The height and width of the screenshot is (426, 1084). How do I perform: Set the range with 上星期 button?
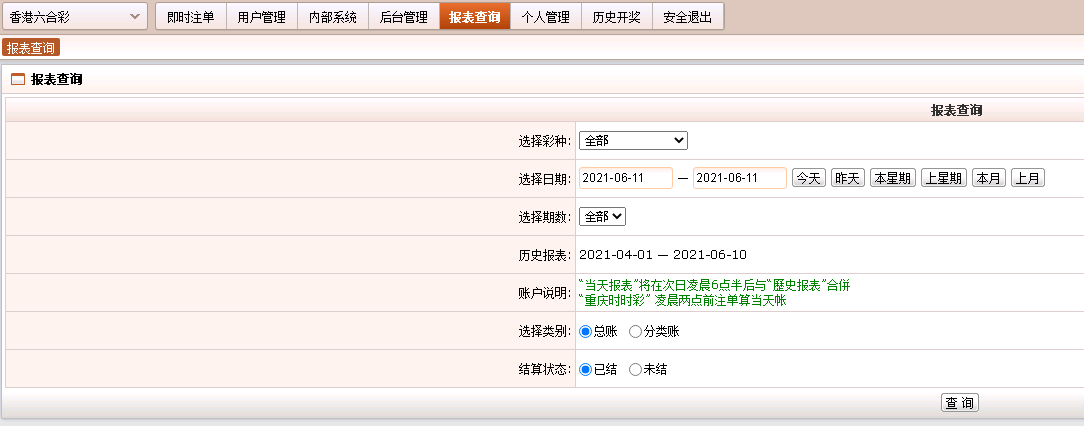tap(943, 178)
